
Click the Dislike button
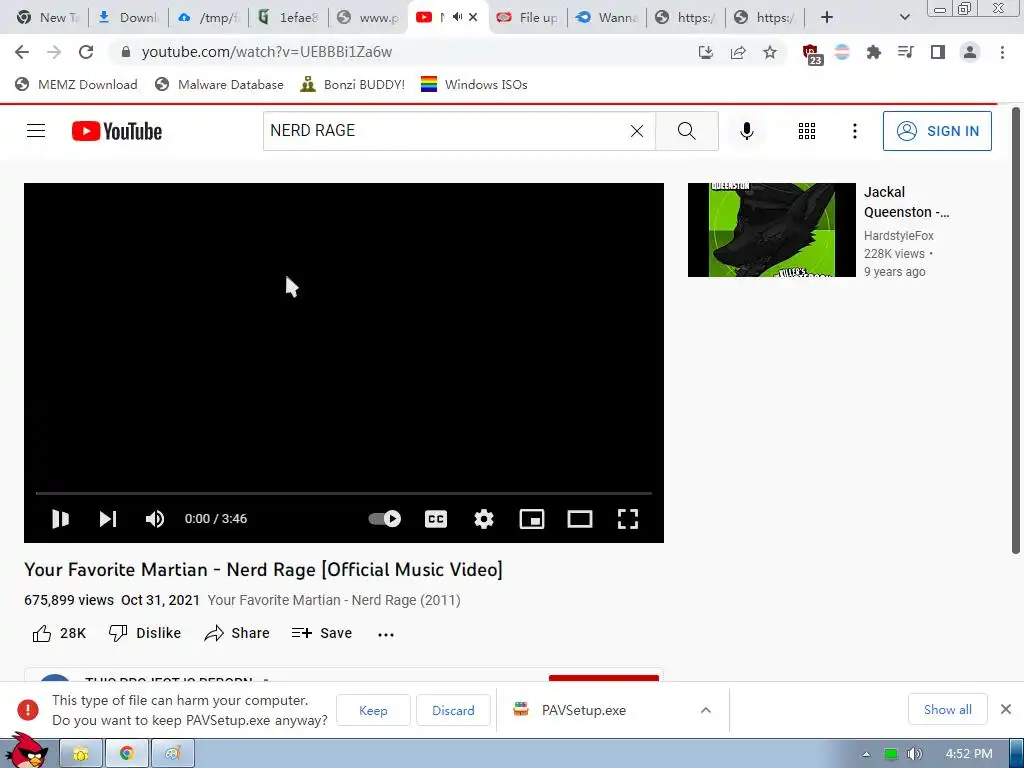click(144, 633)
